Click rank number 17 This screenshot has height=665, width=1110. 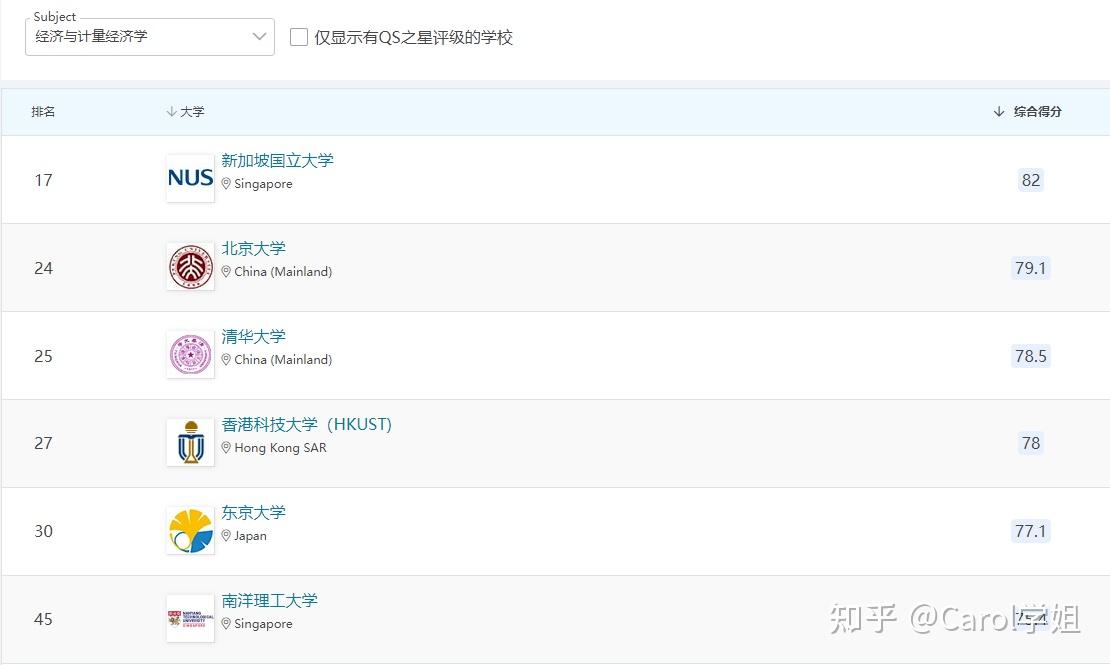pyautogui.click(x=43, y=180)
